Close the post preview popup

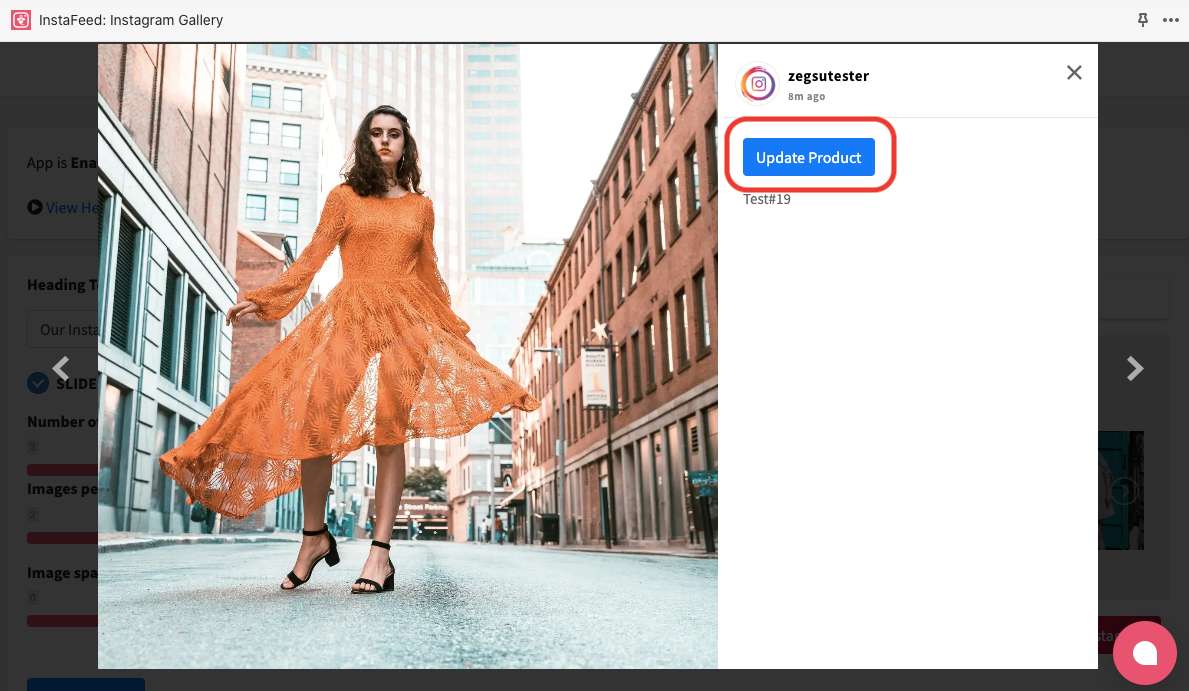1074,73
